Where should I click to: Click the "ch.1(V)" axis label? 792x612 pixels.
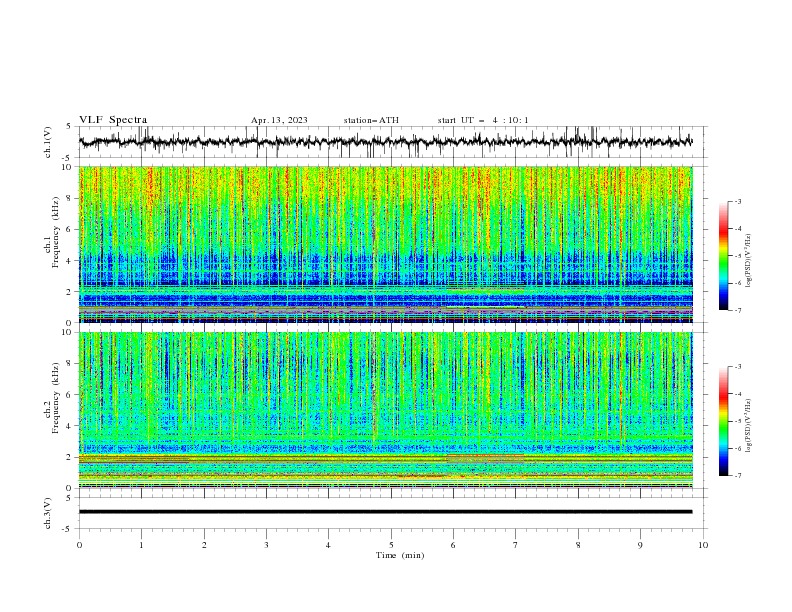tap(48, 142)
